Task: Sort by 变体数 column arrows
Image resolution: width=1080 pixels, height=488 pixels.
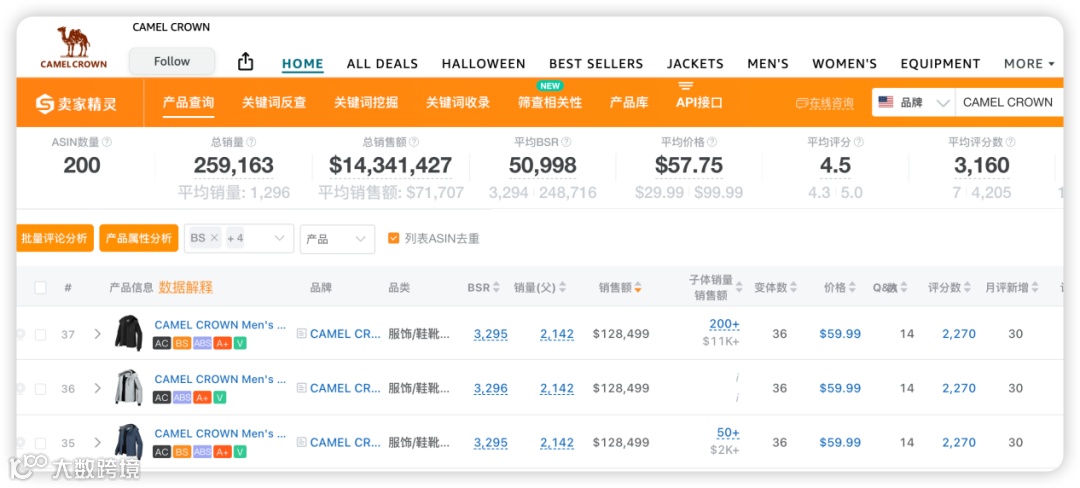Action: click(x=793, y=288)
